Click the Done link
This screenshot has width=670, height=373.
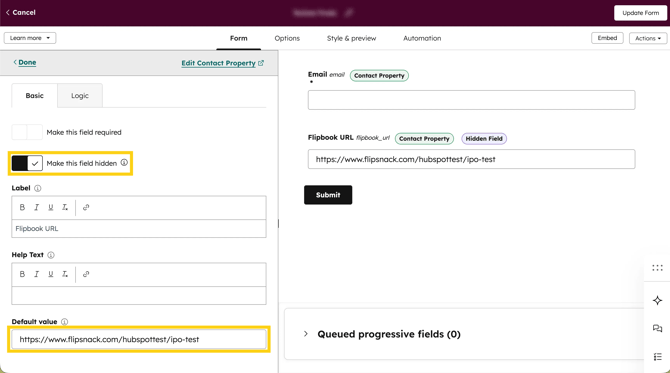pos(25,62)
